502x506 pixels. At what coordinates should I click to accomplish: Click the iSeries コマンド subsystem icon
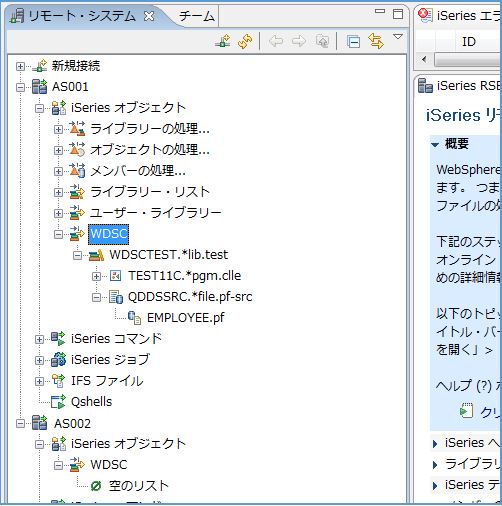click(x=58, y=338)
